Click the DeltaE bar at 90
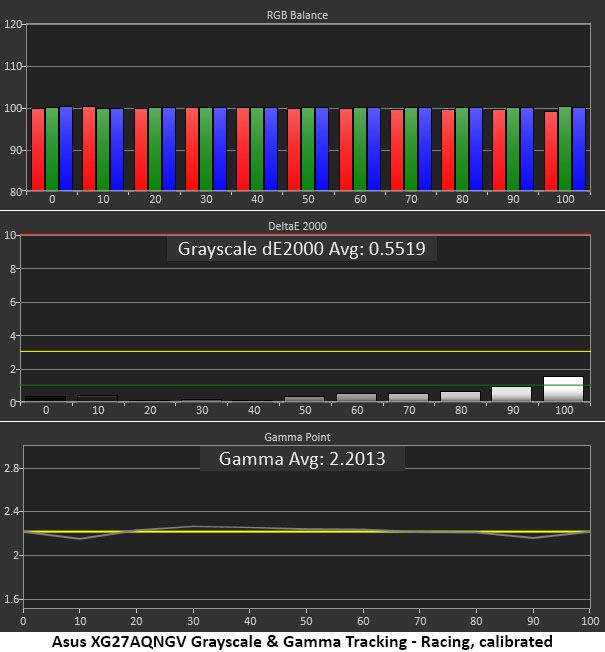This screenshot has height=652, width=605. pyautogui.click(x=511, y=395)
